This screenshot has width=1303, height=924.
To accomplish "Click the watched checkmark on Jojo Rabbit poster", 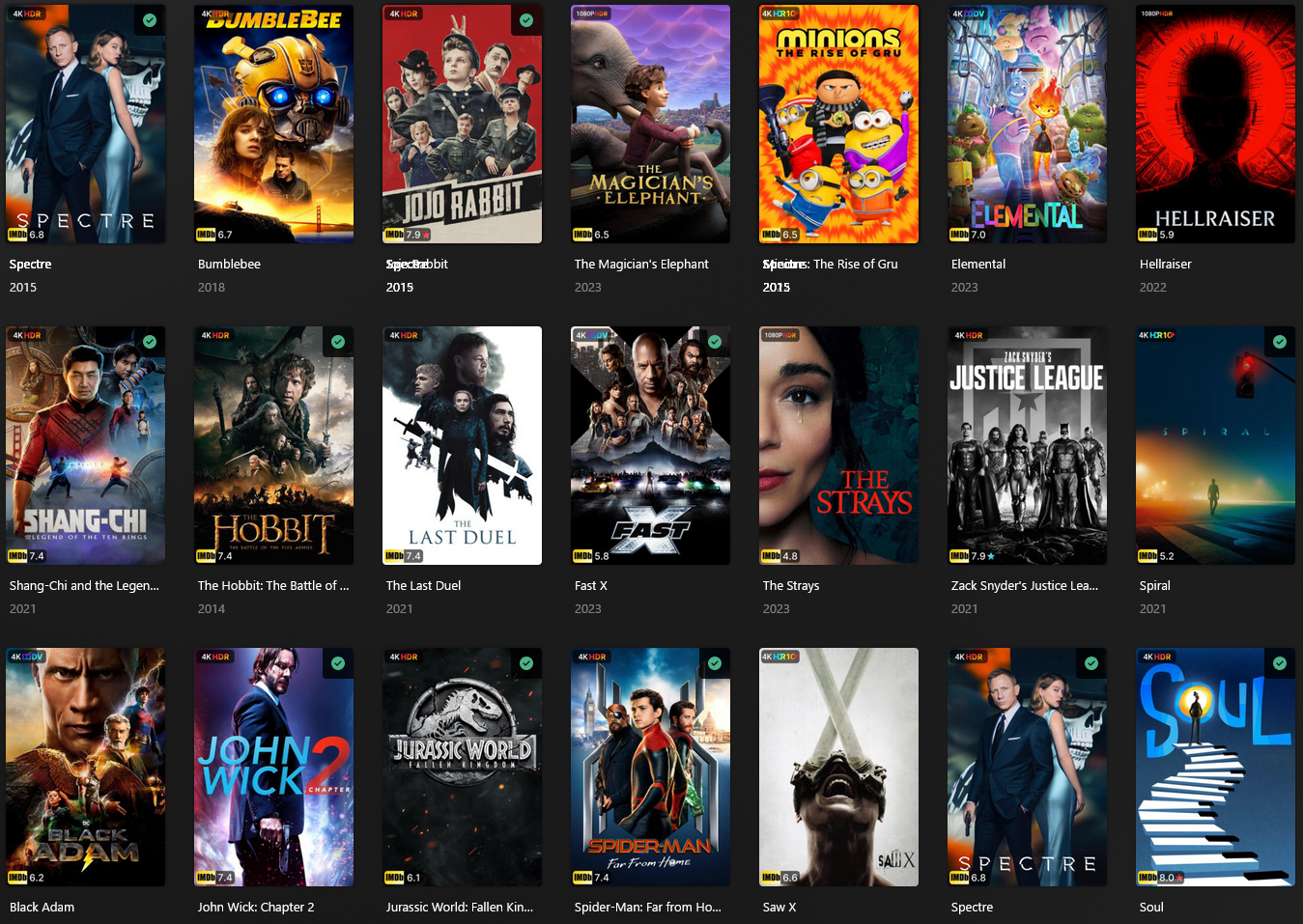I will 526,20.
